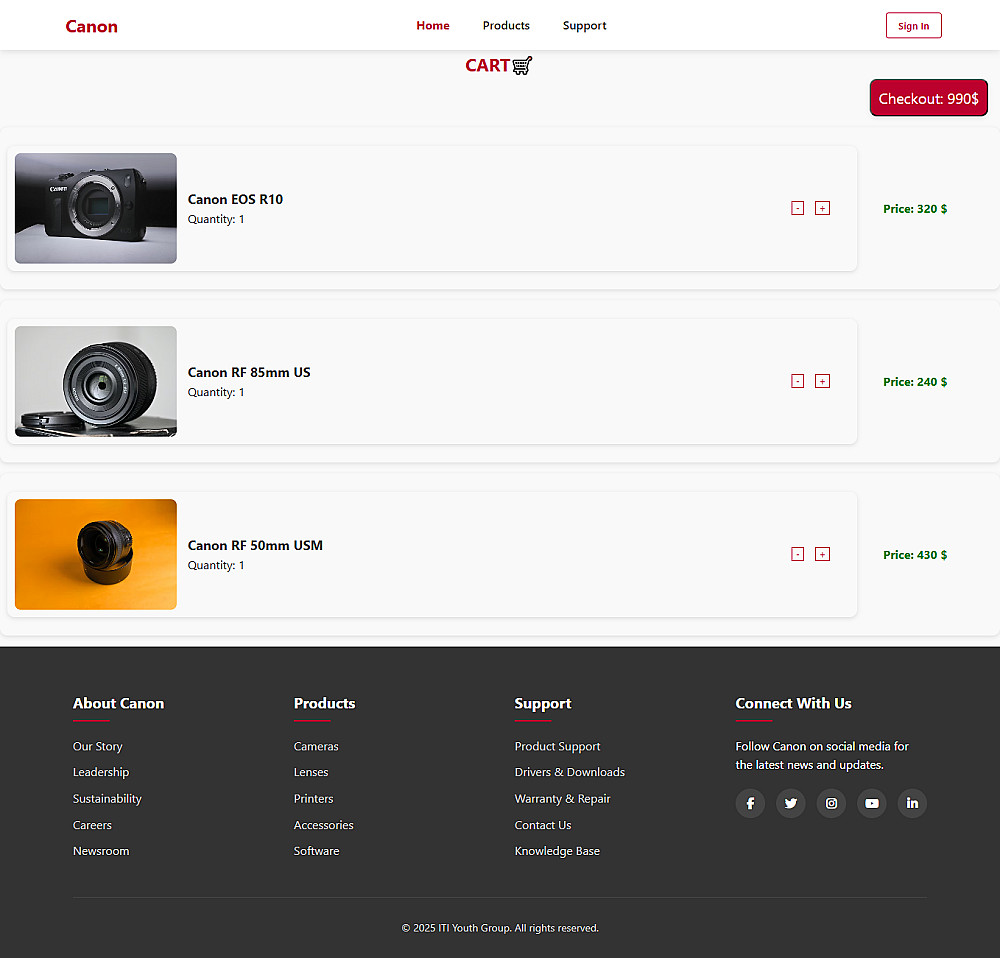Click the Canon logo in header
This screenshot has width=1000, height=958.
[x=91, y=27]
